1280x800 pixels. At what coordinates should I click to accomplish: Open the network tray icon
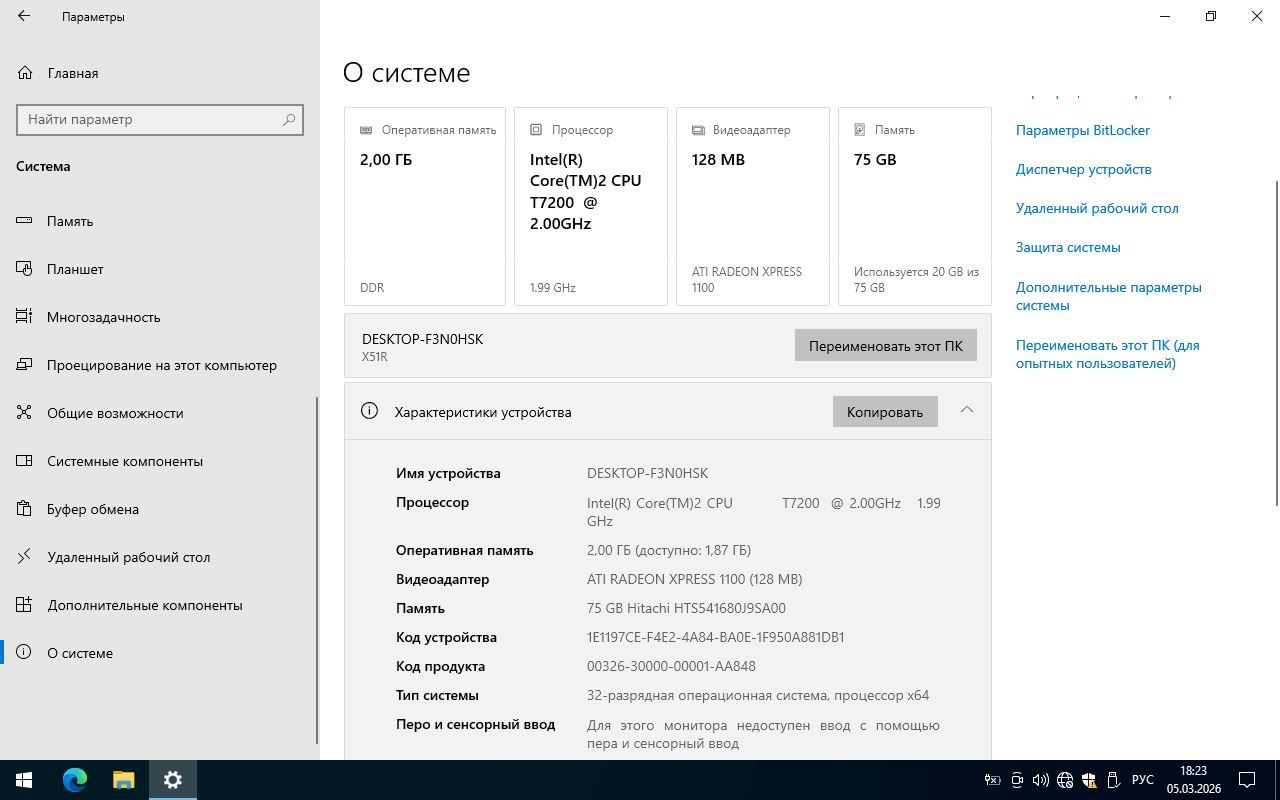pos(1064,780)
